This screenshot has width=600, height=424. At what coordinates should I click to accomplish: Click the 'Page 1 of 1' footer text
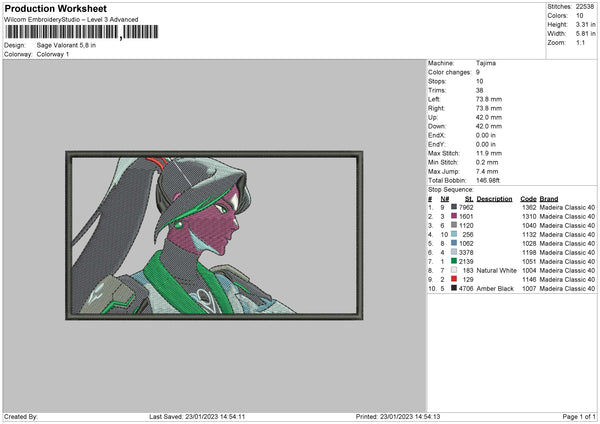579,416
